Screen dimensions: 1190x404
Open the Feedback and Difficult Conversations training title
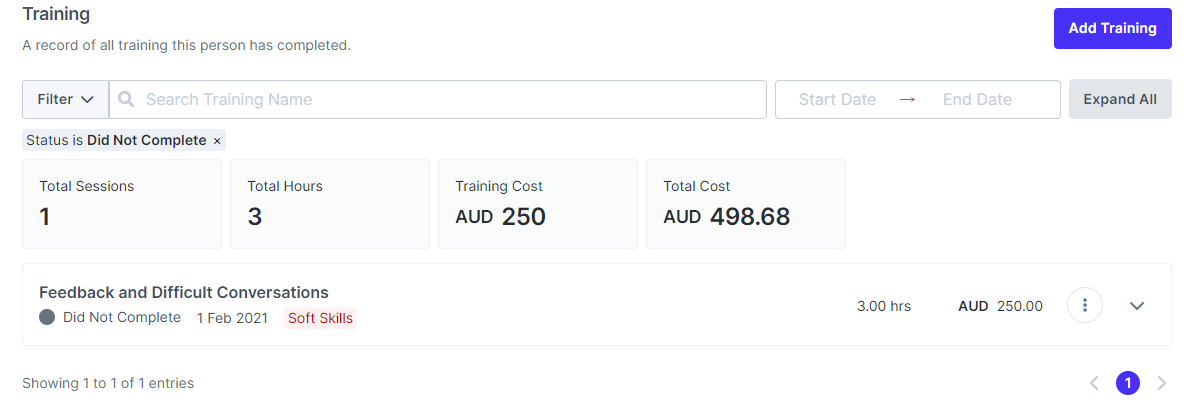pyautogui.click(x=184, y=292)
